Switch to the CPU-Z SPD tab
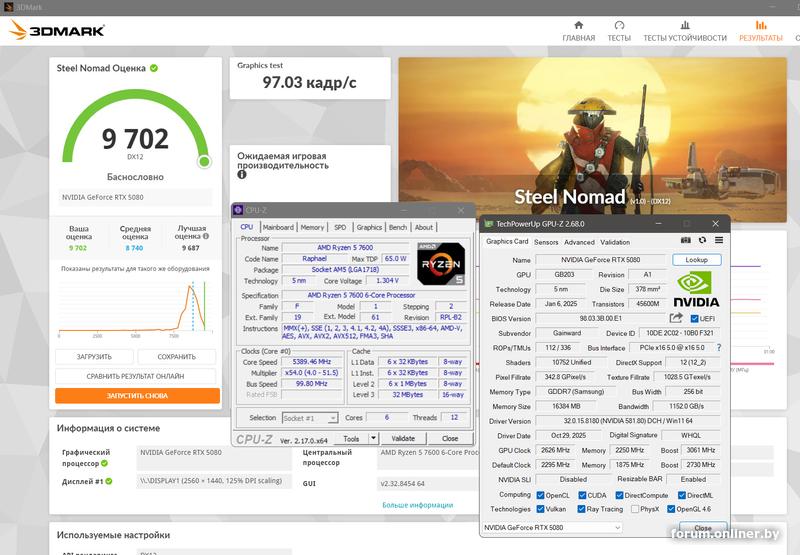 tap(340, 227)
